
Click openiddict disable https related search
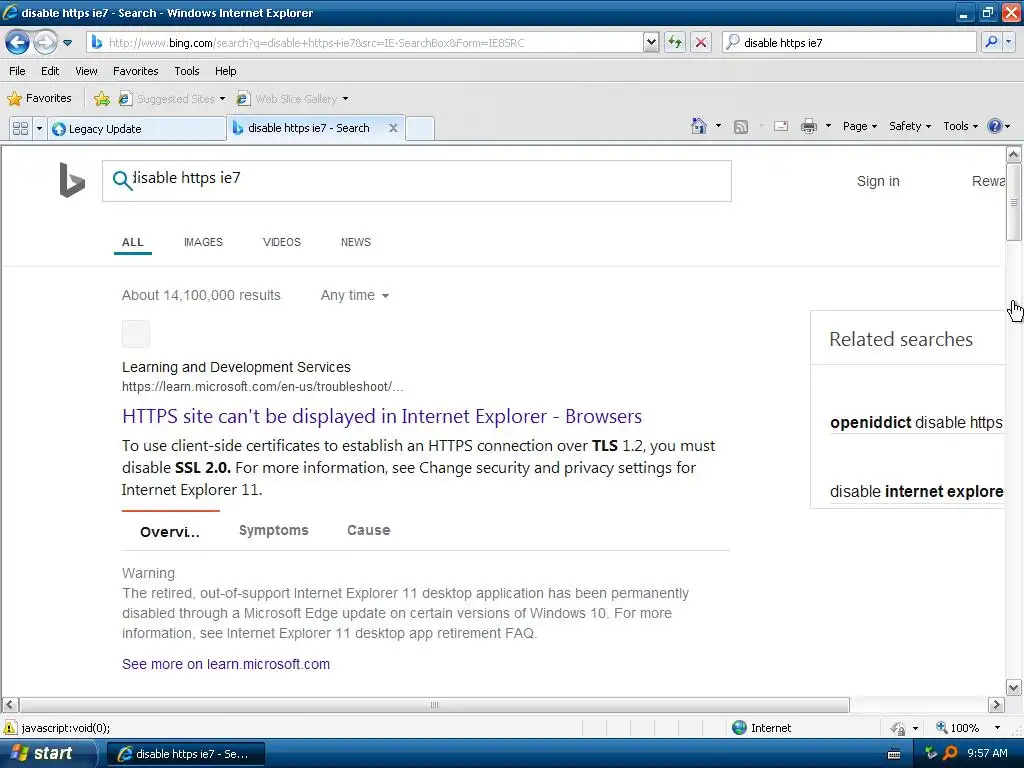coord(916,423)
